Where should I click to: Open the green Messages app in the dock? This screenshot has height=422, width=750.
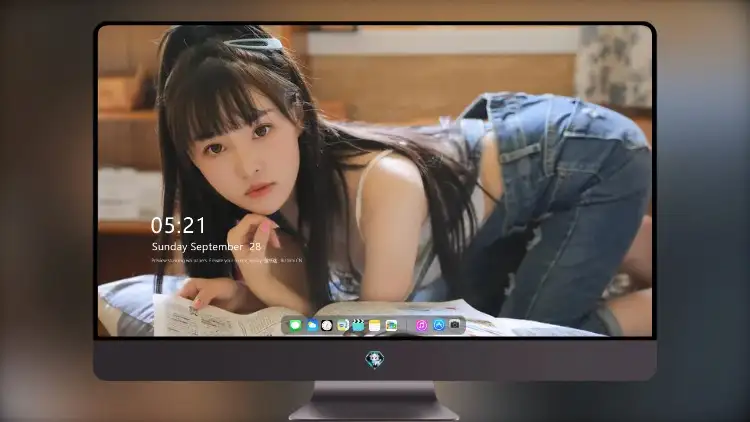click(295, 325)
